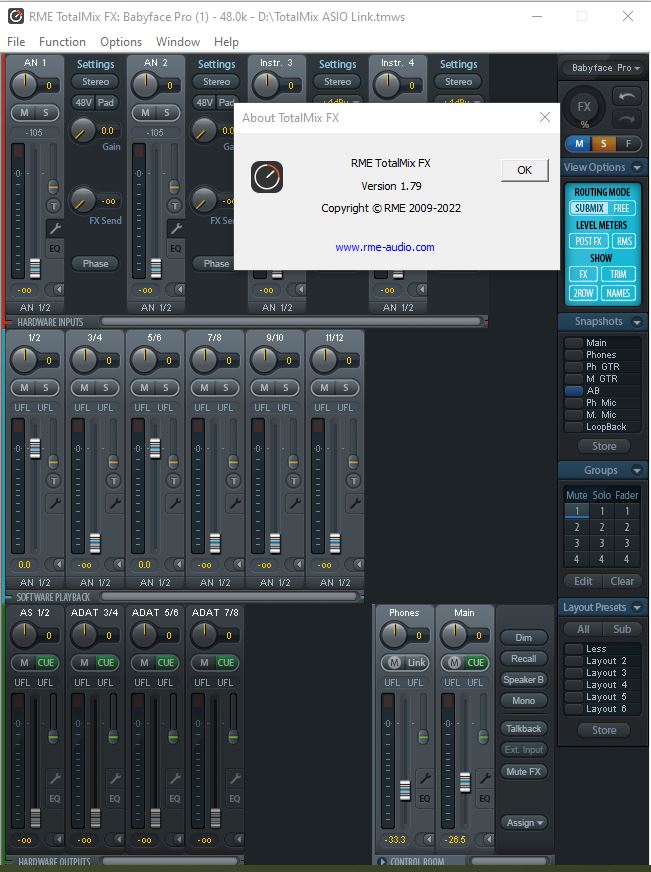Collapse the Snapshots section
Viewport: 651px width, 872px height.
click(637, 322)
